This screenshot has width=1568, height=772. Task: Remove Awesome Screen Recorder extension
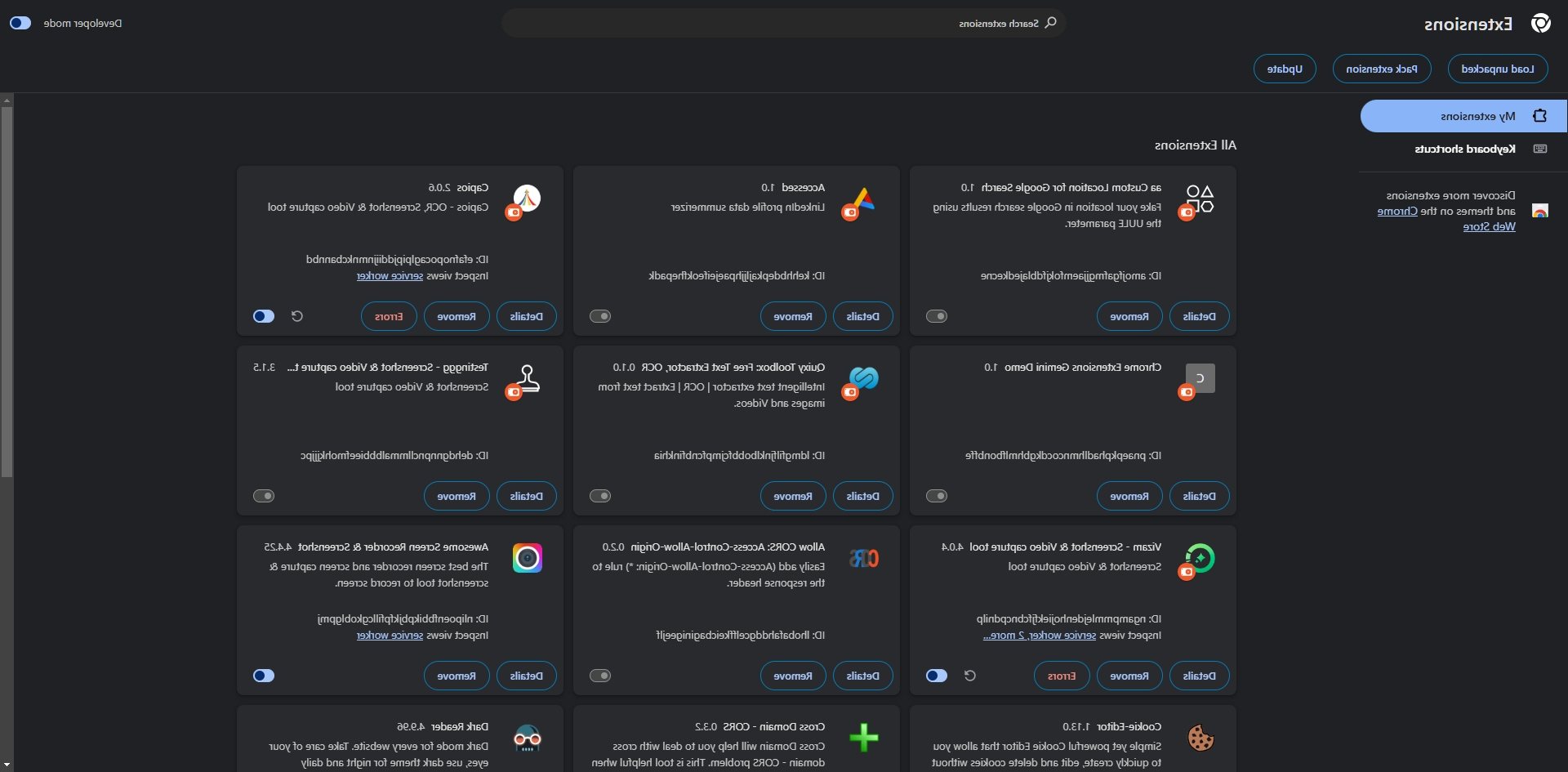457,676
